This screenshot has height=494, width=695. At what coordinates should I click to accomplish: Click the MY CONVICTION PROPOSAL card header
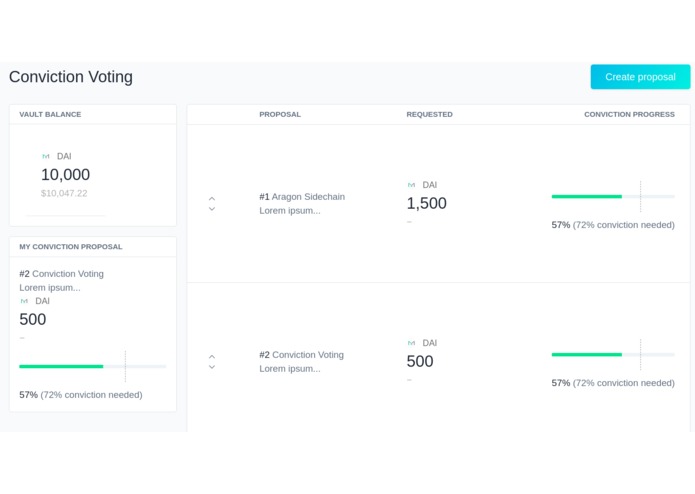70,247
